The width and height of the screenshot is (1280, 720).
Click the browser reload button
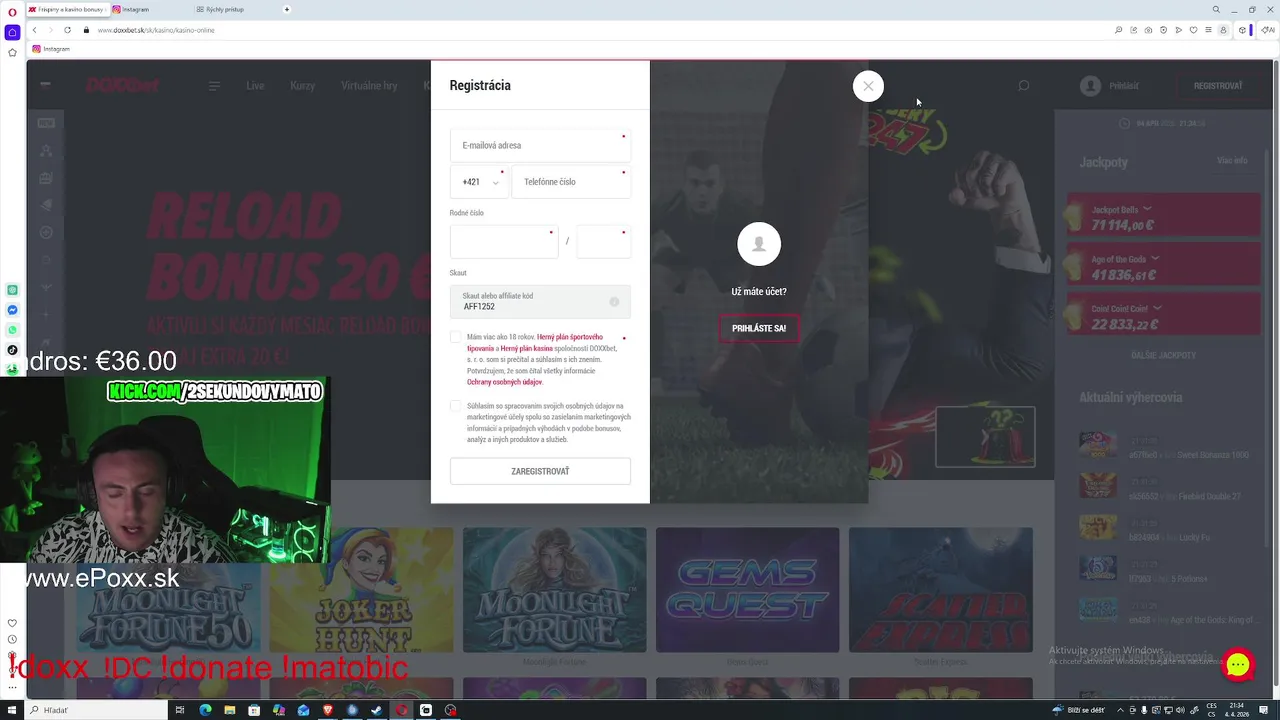(x=68, y=30)
